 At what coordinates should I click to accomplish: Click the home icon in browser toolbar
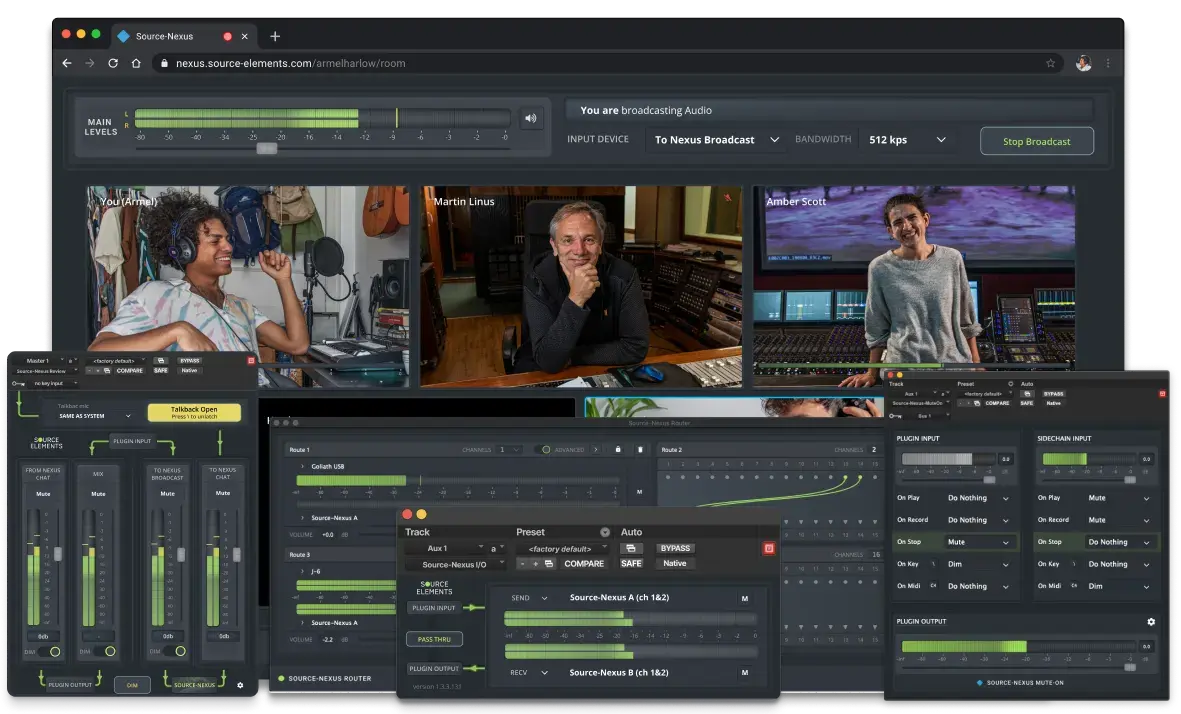pyautogui.click(x=136, y=63)
